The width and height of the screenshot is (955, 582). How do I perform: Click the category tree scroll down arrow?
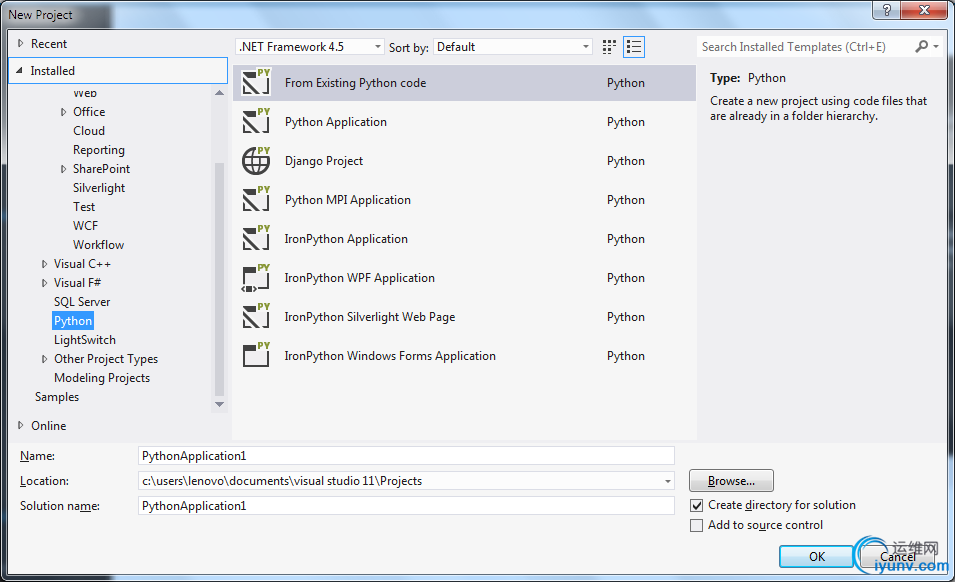[x=219, y=404]
